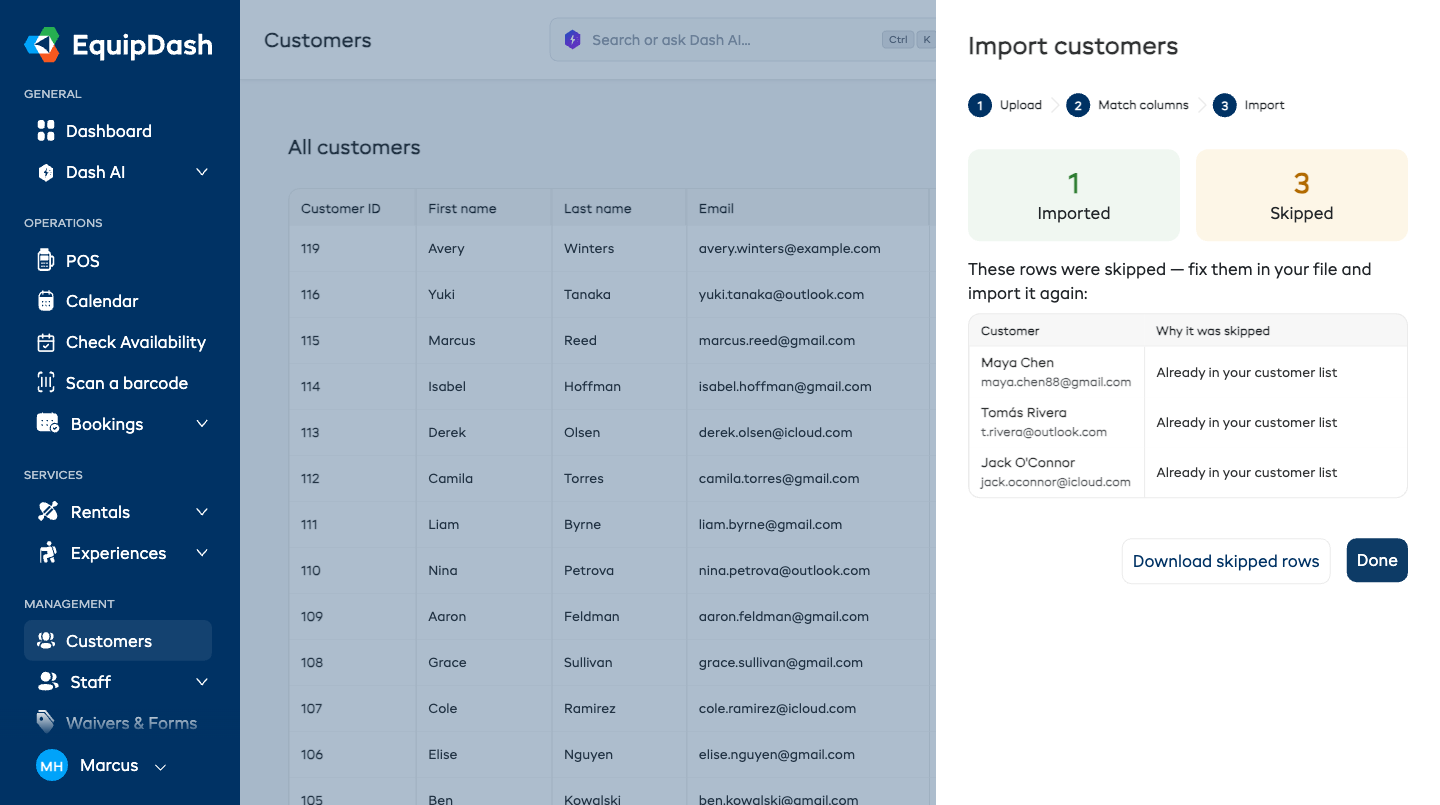Open the Calendar menu item
This screenshot has width=1440, height=805.
pyautogui.click(x=118, y=301)
